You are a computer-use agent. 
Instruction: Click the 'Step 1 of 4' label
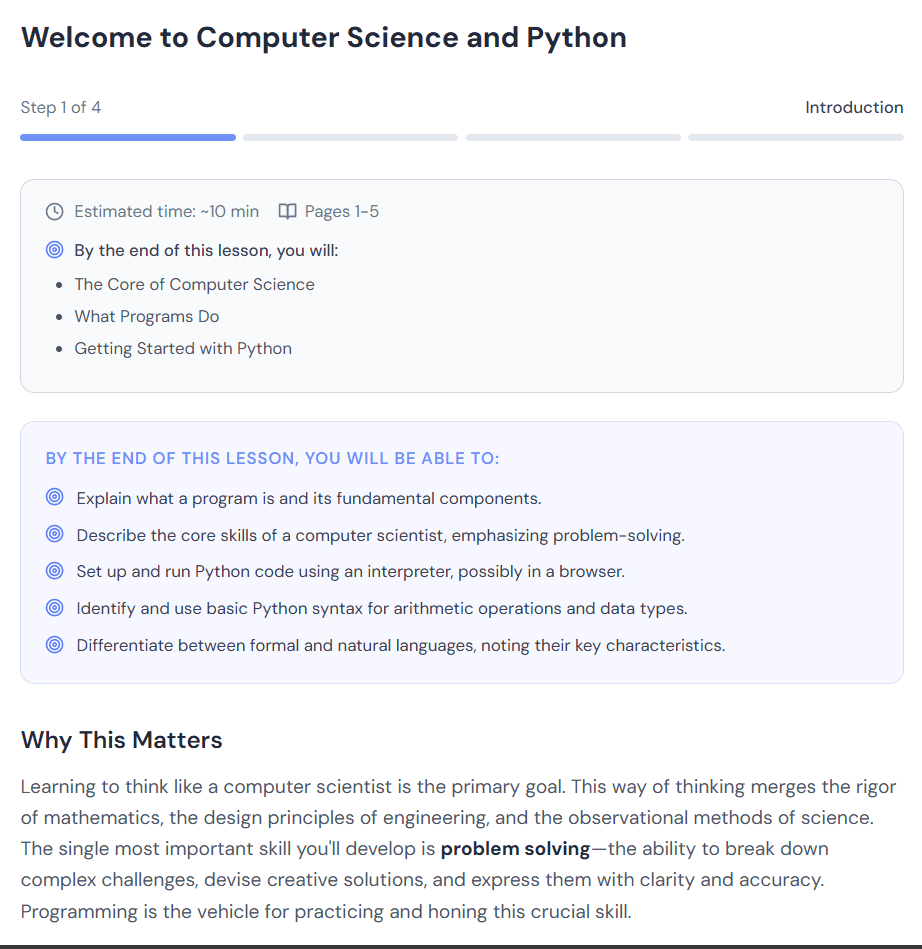[61, 107]
